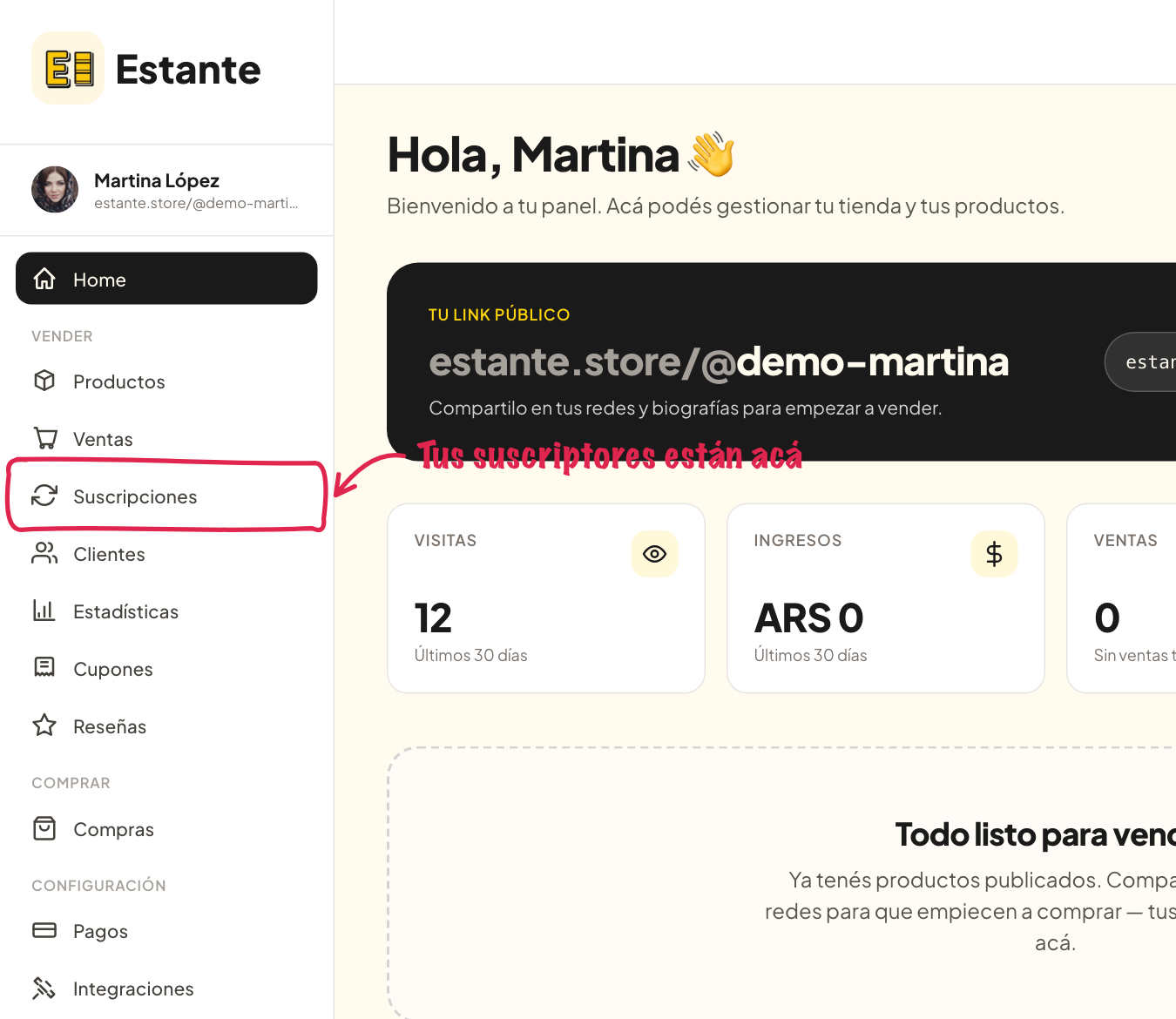The width and height of the screenshot is (1176, 1019).
Task: Click the Reseñas star icon
Action: 44,725
